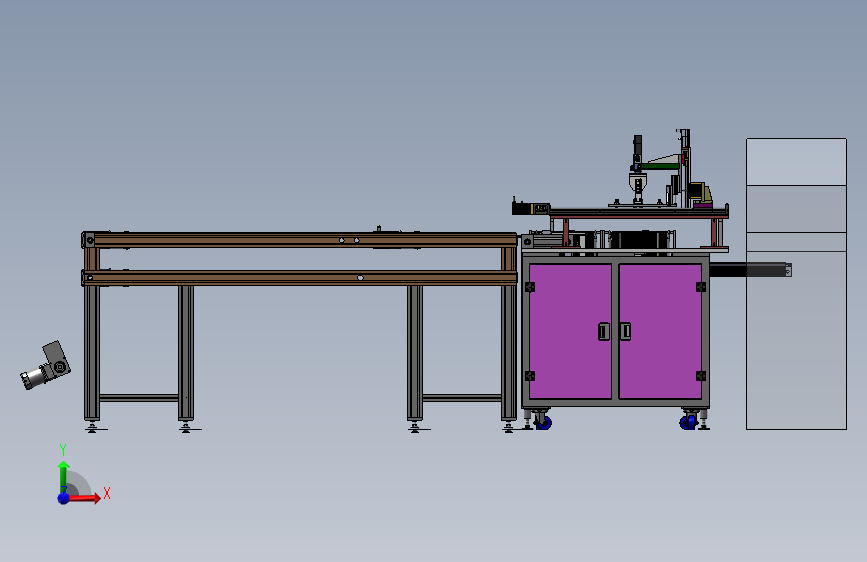Select the right blue caster wheel
867x562 pixels.
[x=688, y=423]
